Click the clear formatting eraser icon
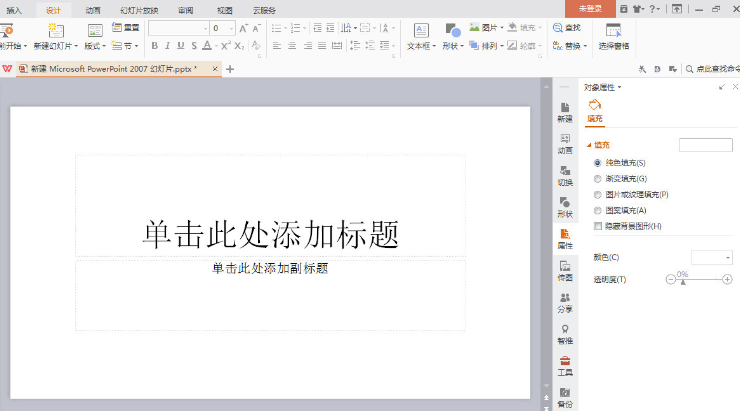 tap(256, 45)
